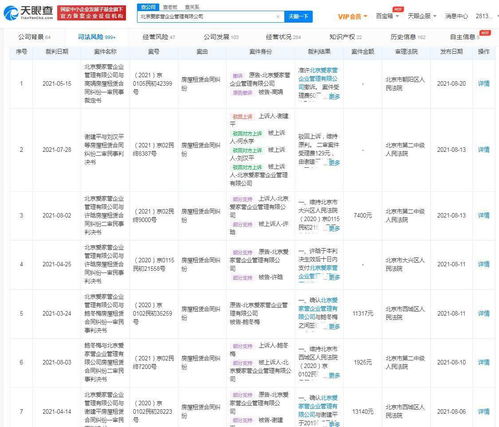The image size is (499, 427).
Task: Click 北京市朝阳区人民法院 court cell
Action: 405,84
